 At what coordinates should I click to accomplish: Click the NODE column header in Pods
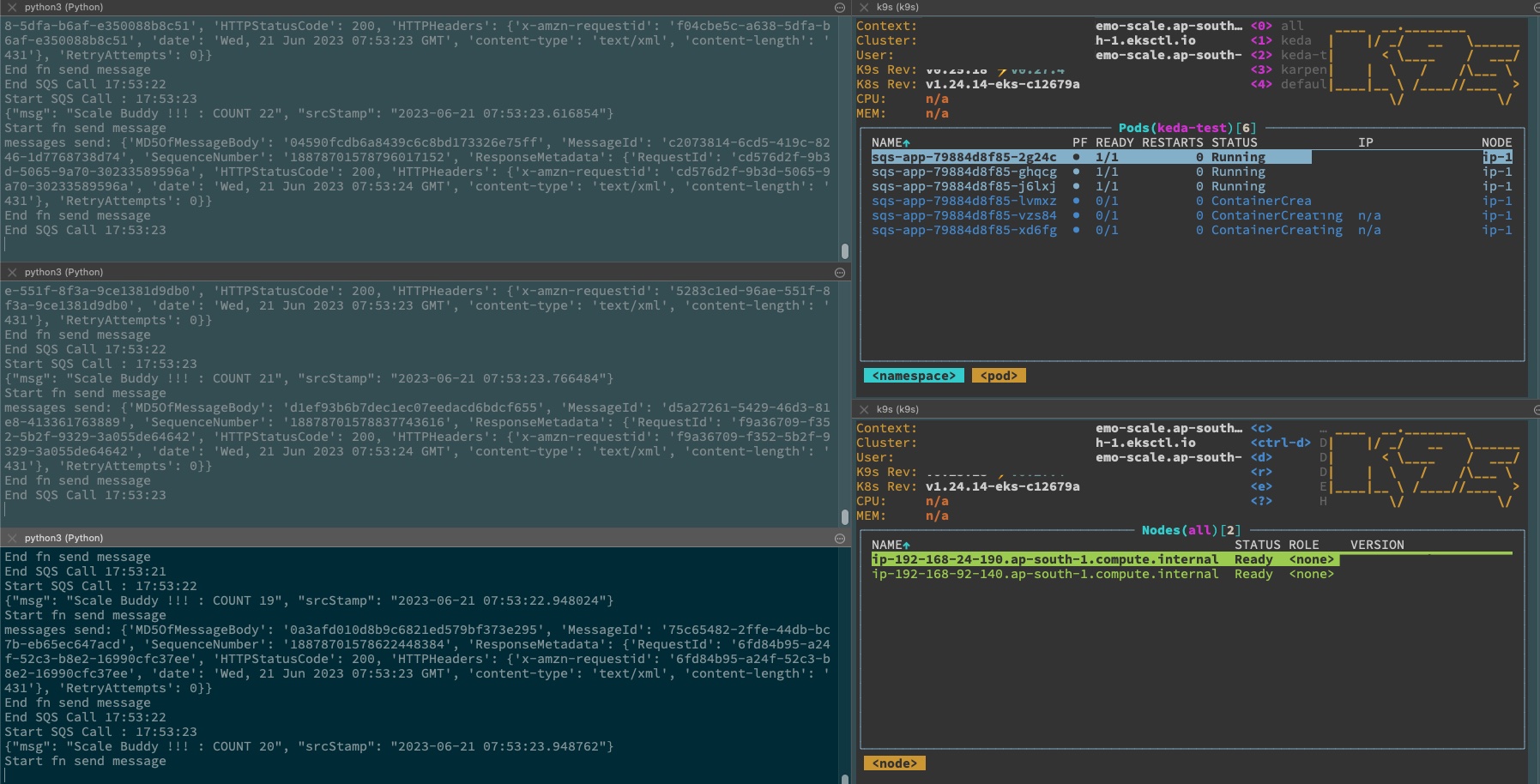point(1496,142)
